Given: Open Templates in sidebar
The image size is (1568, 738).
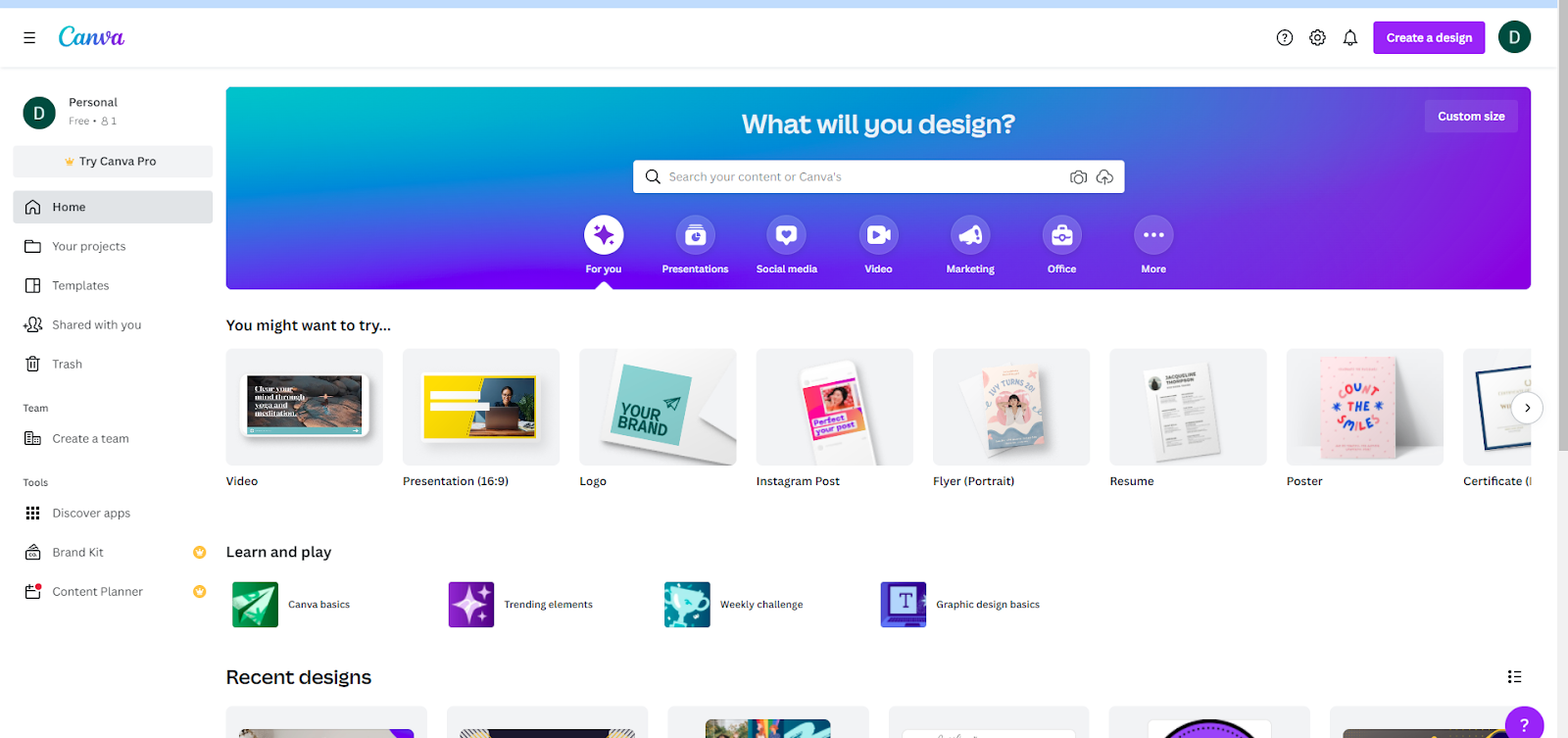Looking at the screenshot, I should coord(113,285).
